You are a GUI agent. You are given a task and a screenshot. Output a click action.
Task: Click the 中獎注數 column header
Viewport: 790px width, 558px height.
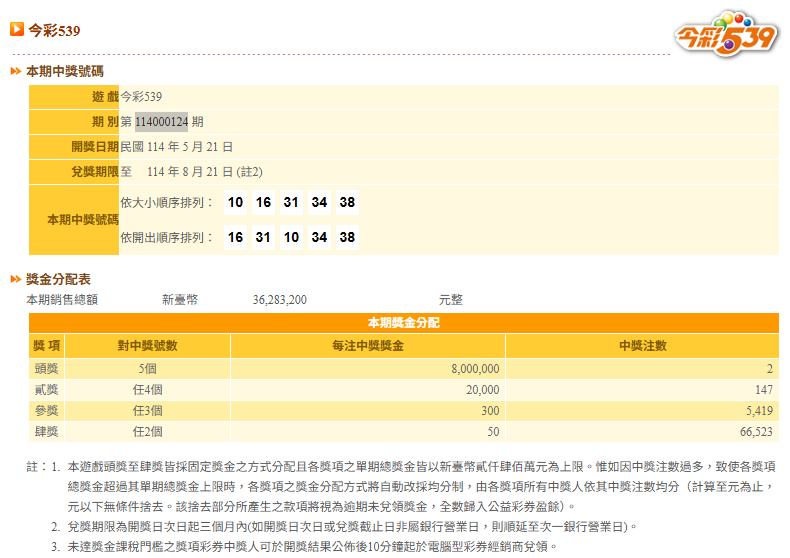point(642,345)
